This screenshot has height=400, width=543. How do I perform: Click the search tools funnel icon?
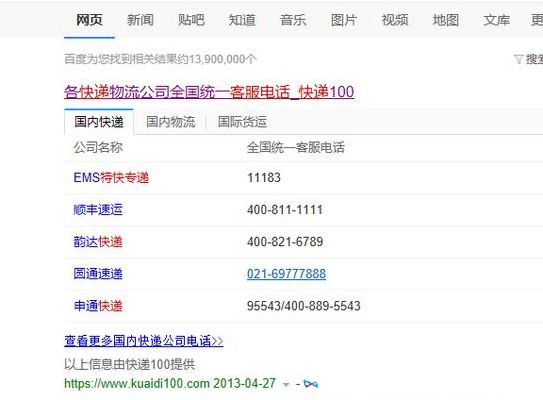click(518, 59)
